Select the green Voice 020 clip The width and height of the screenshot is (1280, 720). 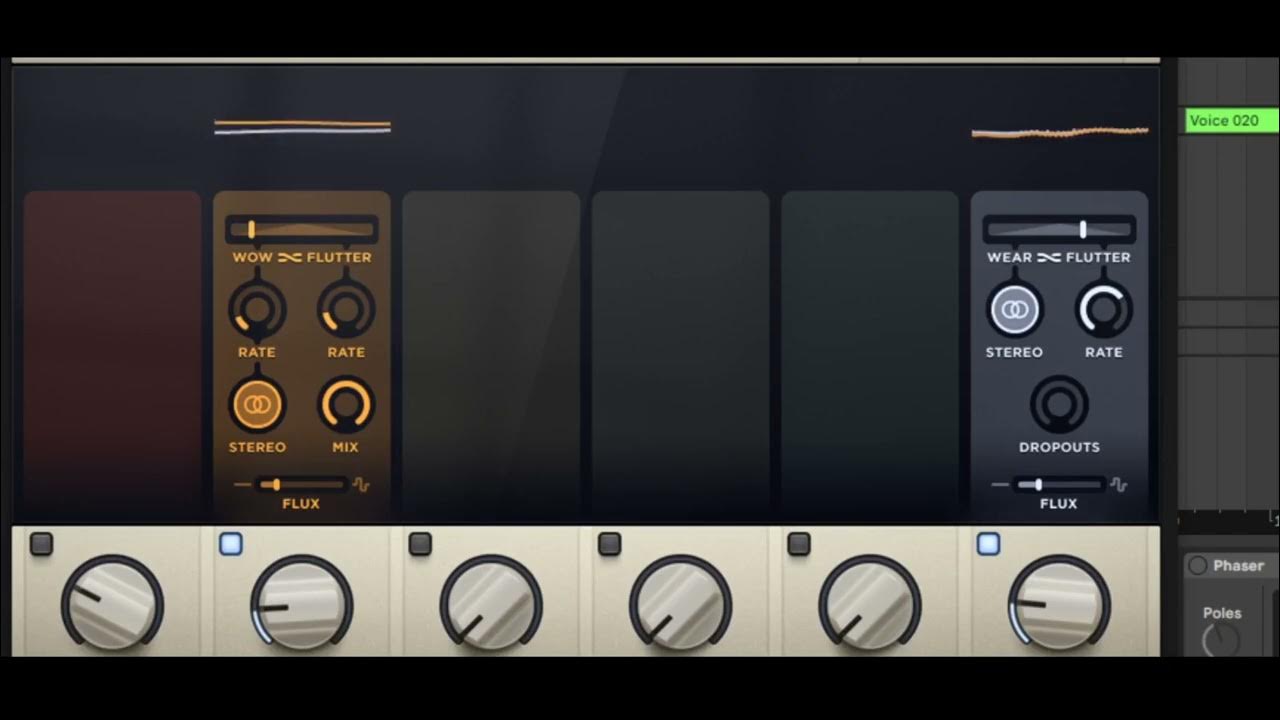click(1232, 120)
